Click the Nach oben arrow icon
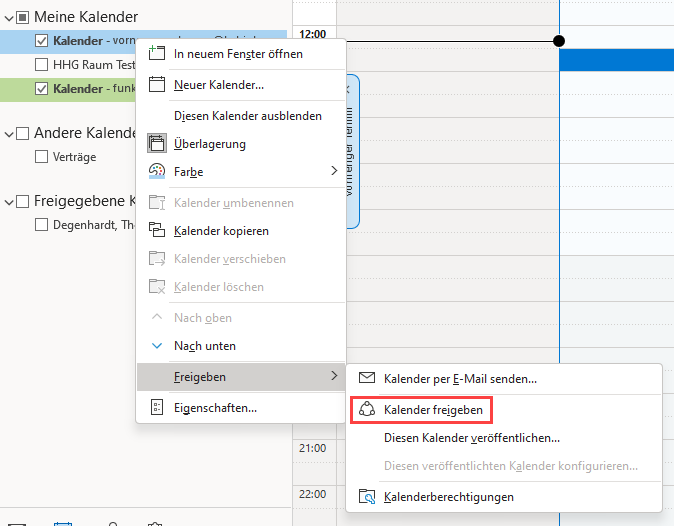This screenshot has height=526, width=674. (157, 317)
